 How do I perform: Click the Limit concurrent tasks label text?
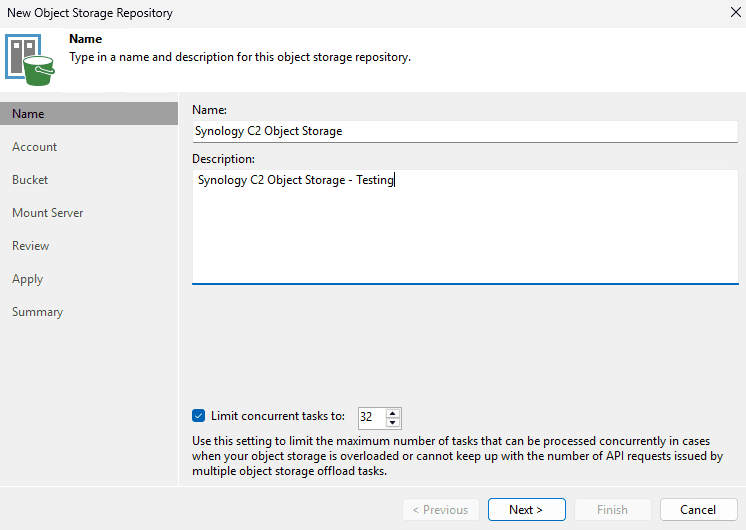[x=277, y=416]
